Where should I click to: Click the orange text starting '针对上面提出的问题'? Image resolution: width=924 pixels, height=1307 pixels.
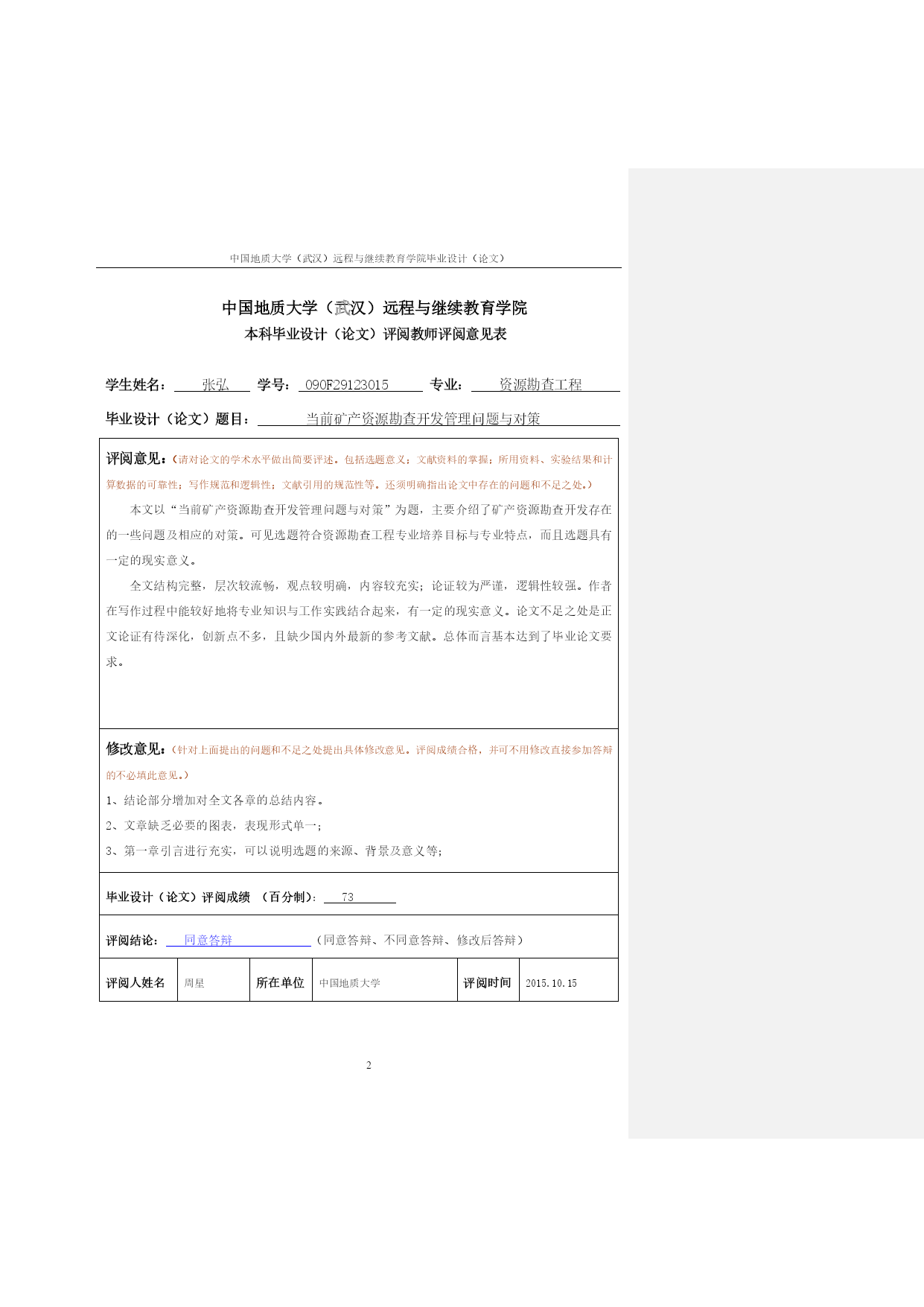pyautogui.click(x=359, y=763)
